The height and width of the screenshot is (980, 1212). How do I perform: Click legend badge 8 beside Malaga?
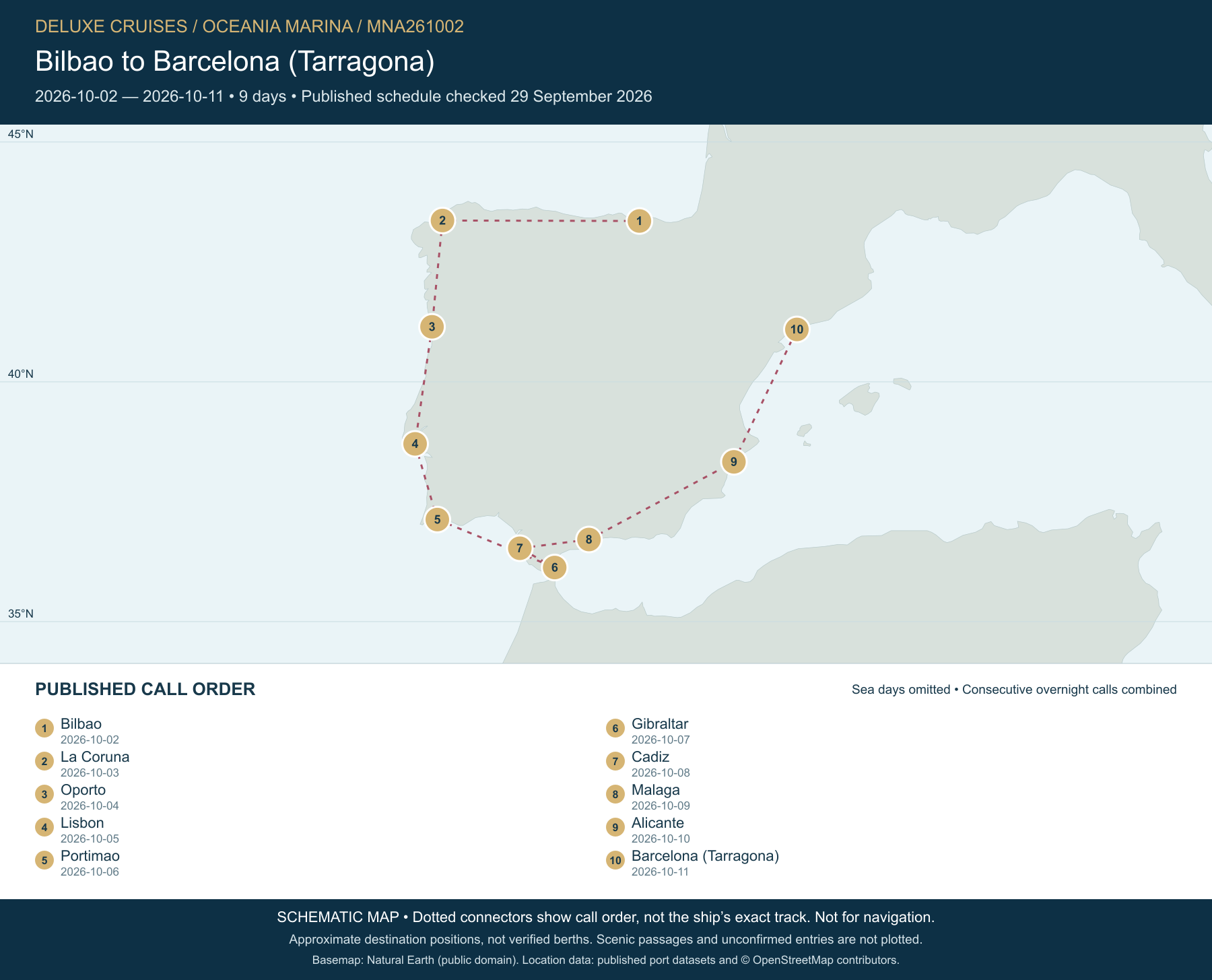click(x=615, y=794)
